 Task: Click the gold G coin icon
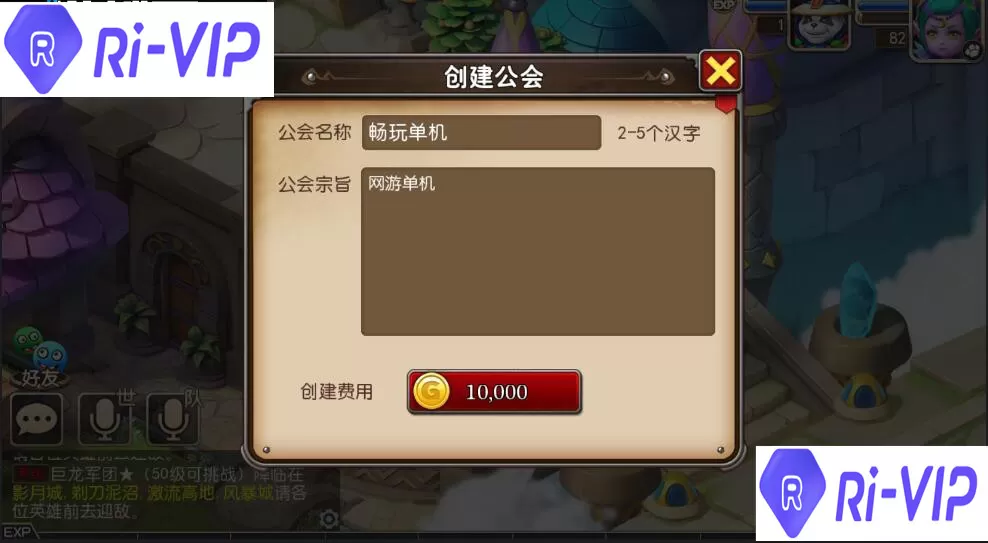[431, 391]
